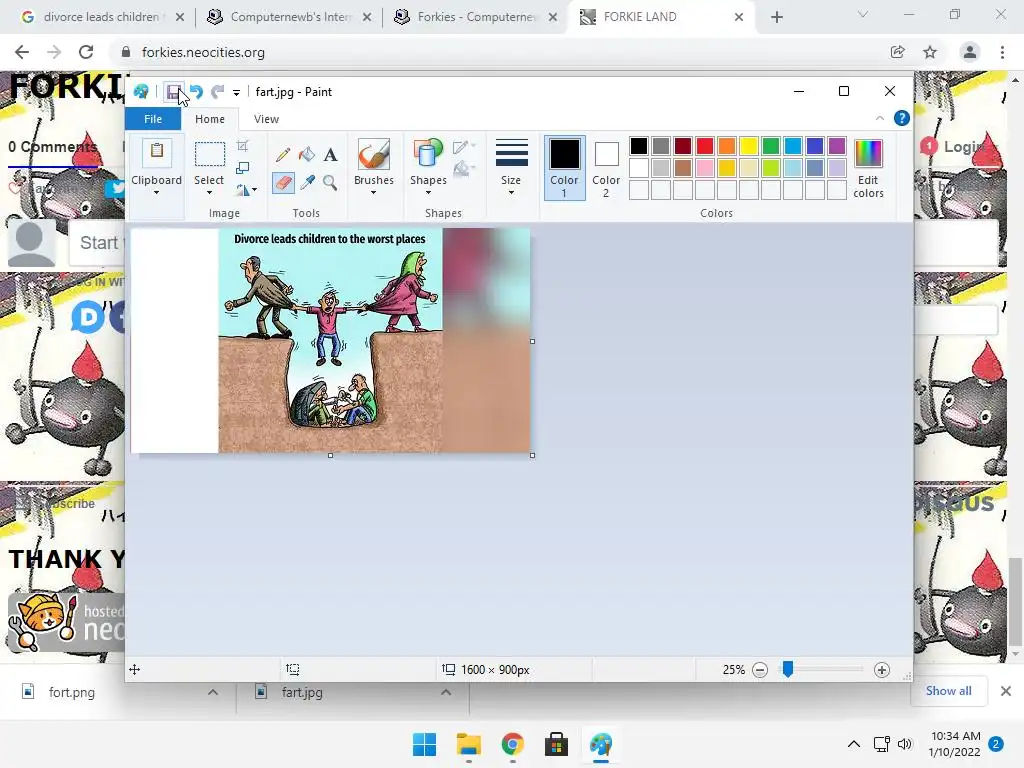Click the Shapes gallery icon
The height and width of the screenshot is (768, 1024).
[428, 154]
